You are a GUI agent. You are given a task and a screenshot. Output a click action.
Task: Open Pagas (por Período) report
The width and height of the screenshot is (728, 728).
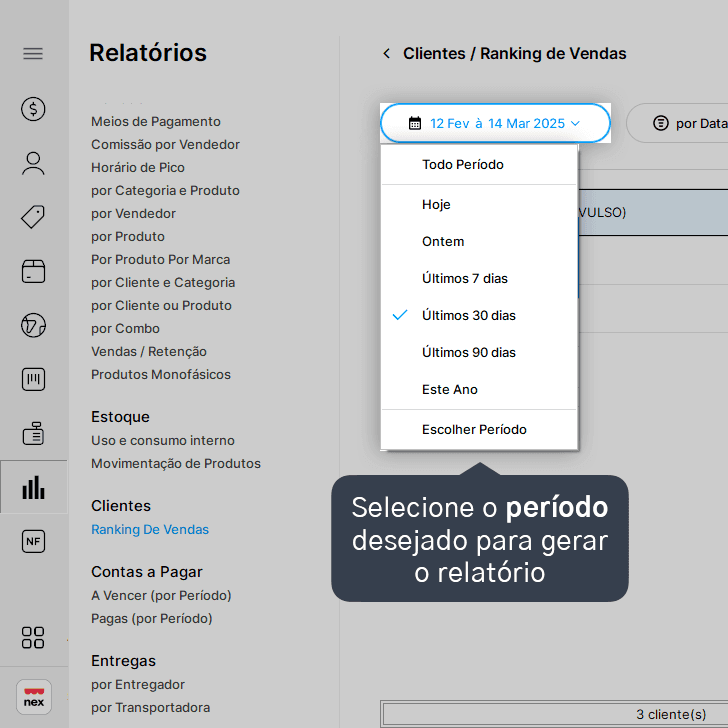(x=151, y=618)
